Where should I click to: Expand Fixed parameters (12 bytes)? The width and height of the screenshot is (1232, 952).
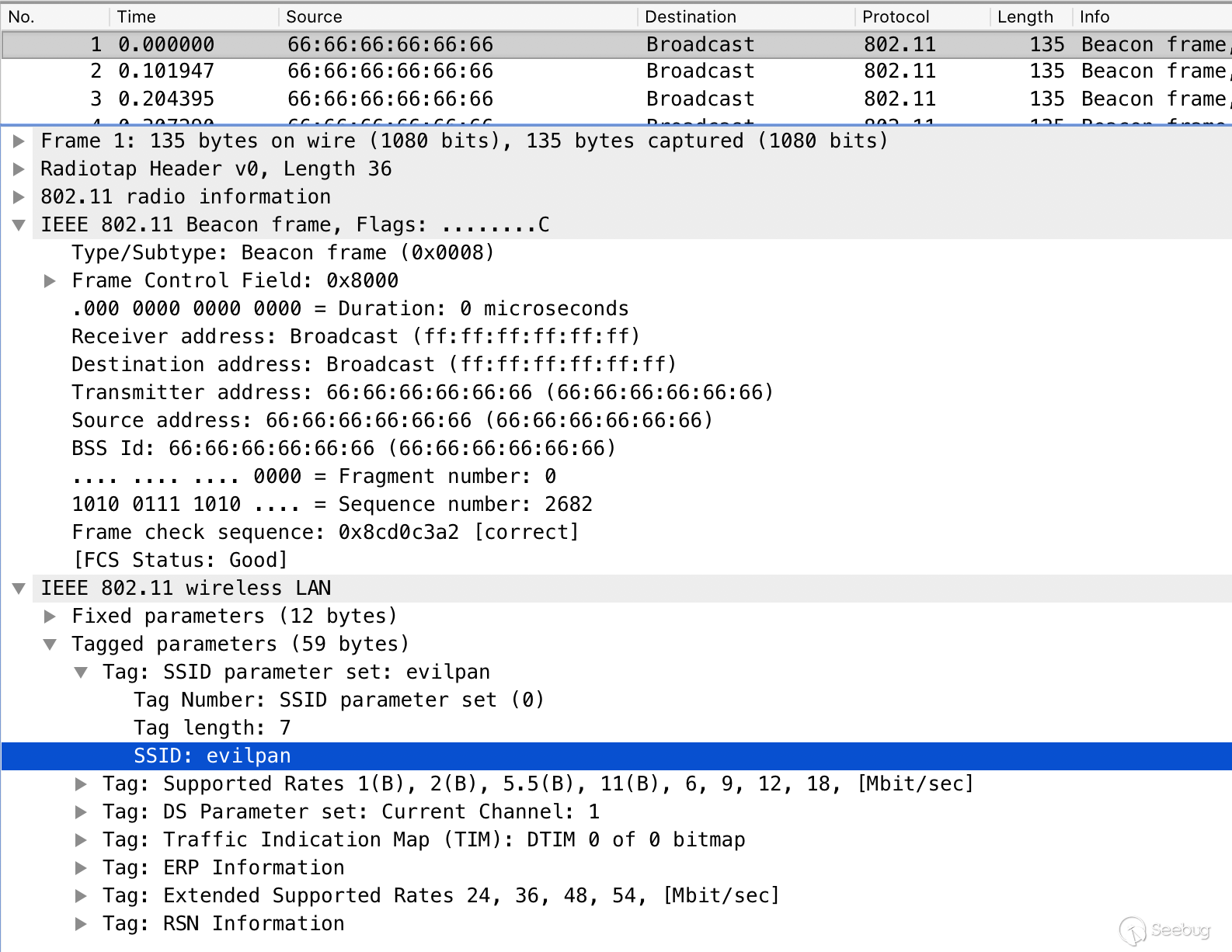(x=50, y=617)
